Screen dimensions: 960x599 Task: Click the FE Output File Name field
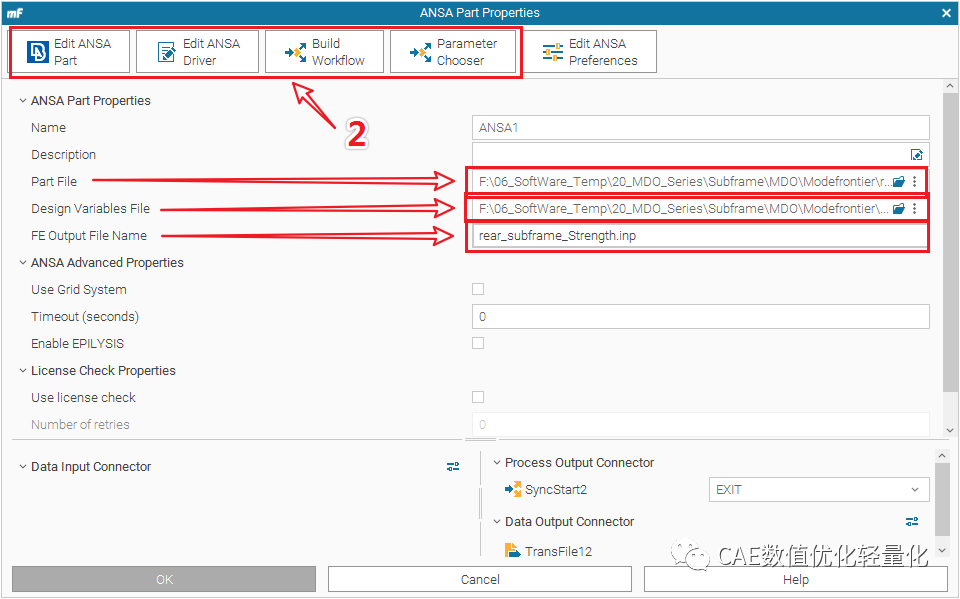coord(700,236)
